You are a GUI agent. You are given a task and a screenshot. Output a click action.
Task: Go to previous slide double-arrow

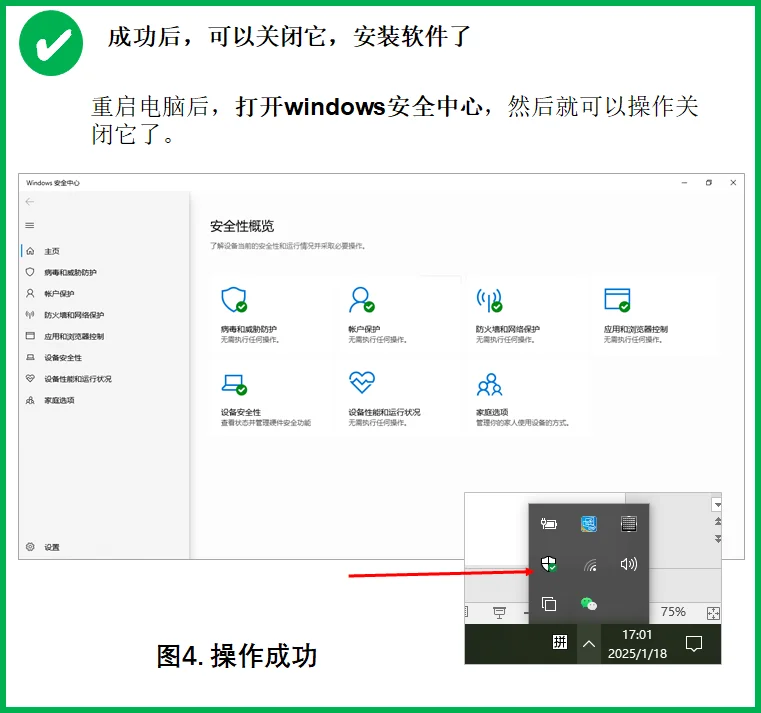click(x=718, y=521)
